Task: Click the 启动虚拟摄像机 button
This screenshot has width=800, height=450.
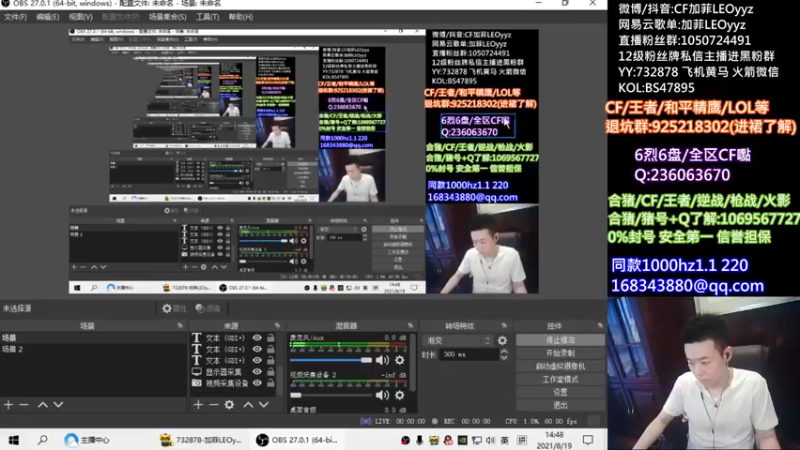Action: tap(560, 366)
